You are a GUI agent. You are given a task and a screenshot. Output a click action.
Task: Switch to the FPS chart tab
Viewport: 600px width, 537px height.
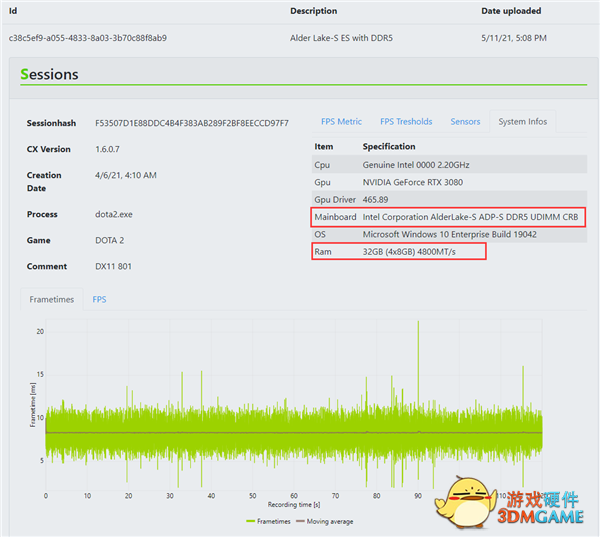click(x=99, y=299)
